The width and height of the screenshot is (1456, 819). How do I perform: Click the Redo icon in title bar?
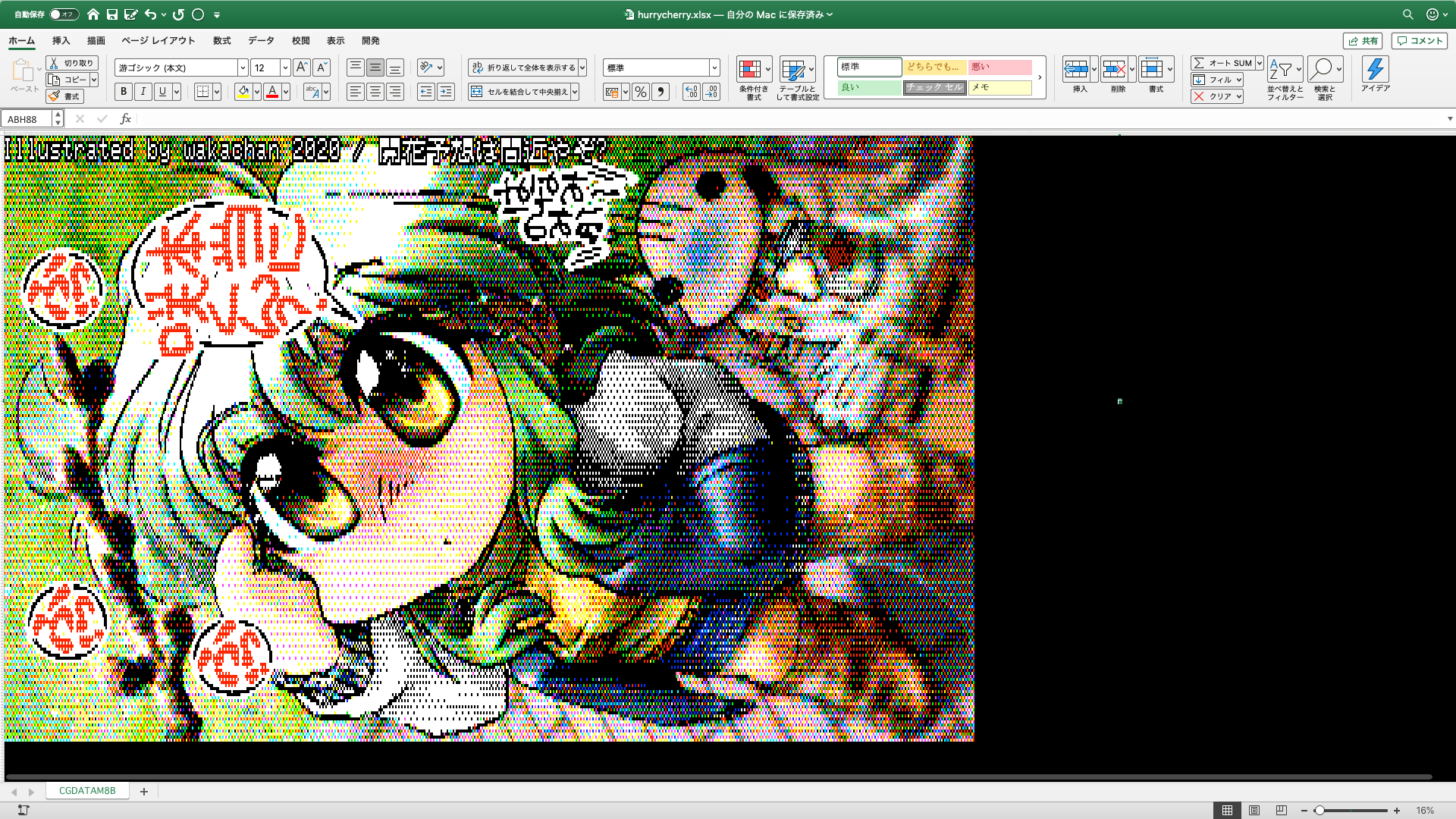179,14
